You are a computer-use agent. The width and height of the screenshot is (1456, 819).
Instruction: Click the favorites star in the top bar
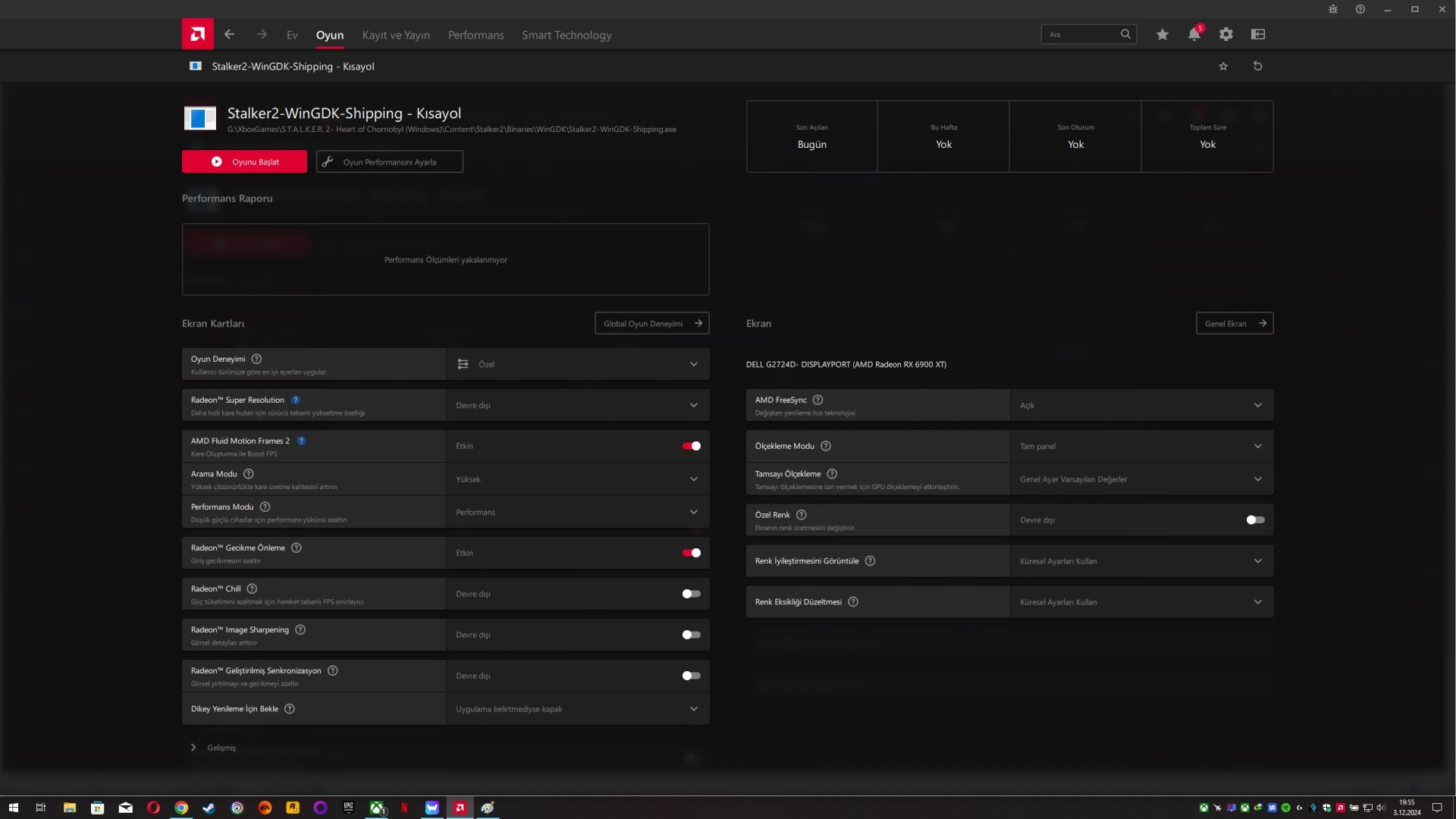(x=1162, y=34)
